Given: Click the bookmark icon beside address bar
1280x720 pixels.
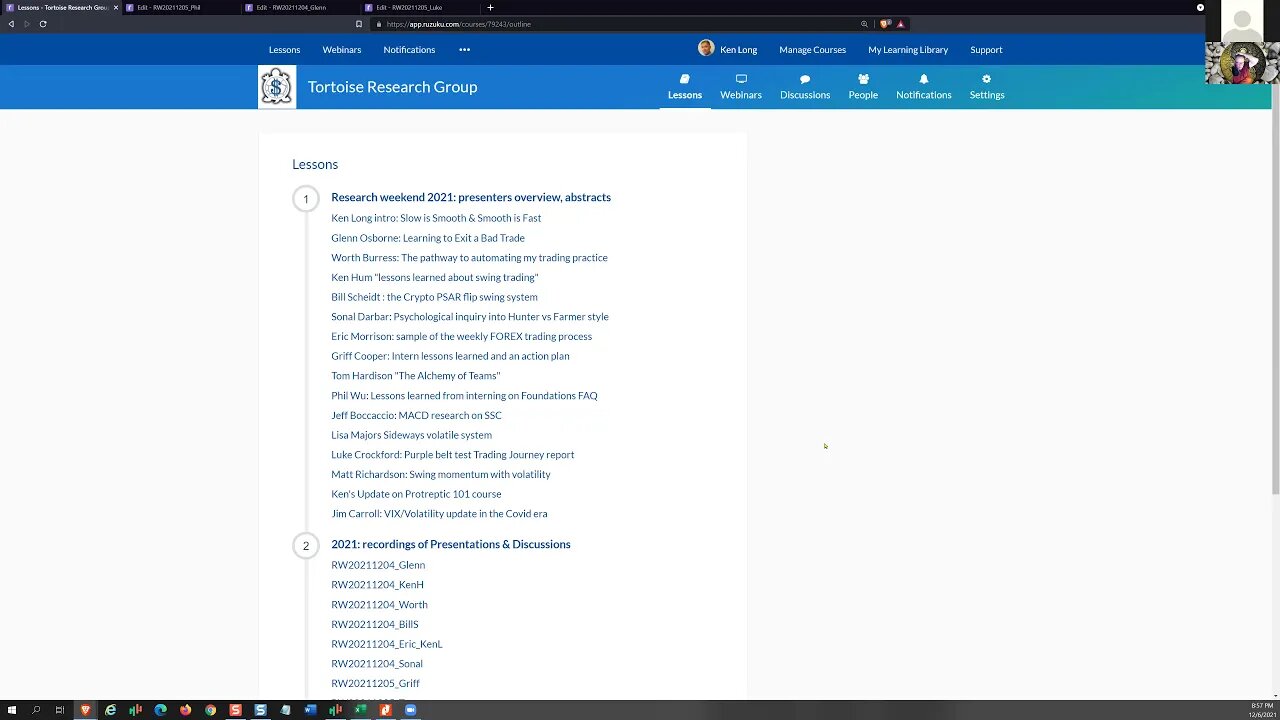Looking at the screenshot, I should coord(359,24).
